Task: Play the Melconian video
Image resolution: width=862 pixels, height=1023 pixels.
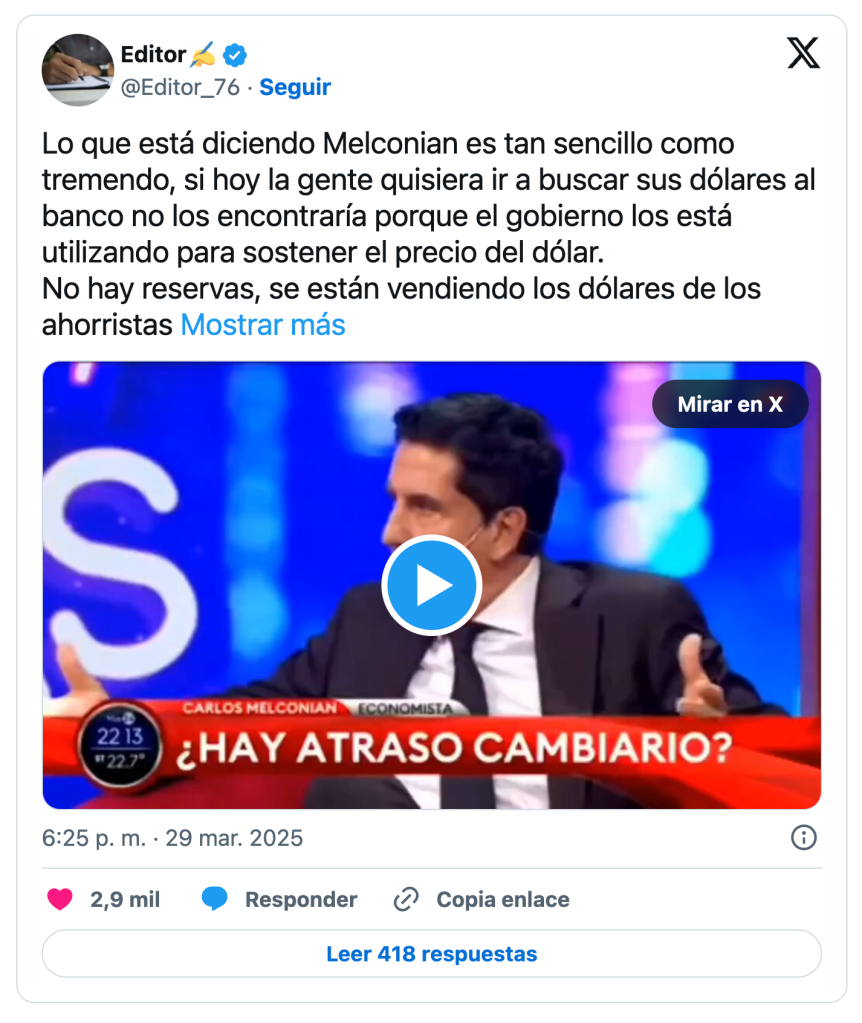Action: (431, 585)
